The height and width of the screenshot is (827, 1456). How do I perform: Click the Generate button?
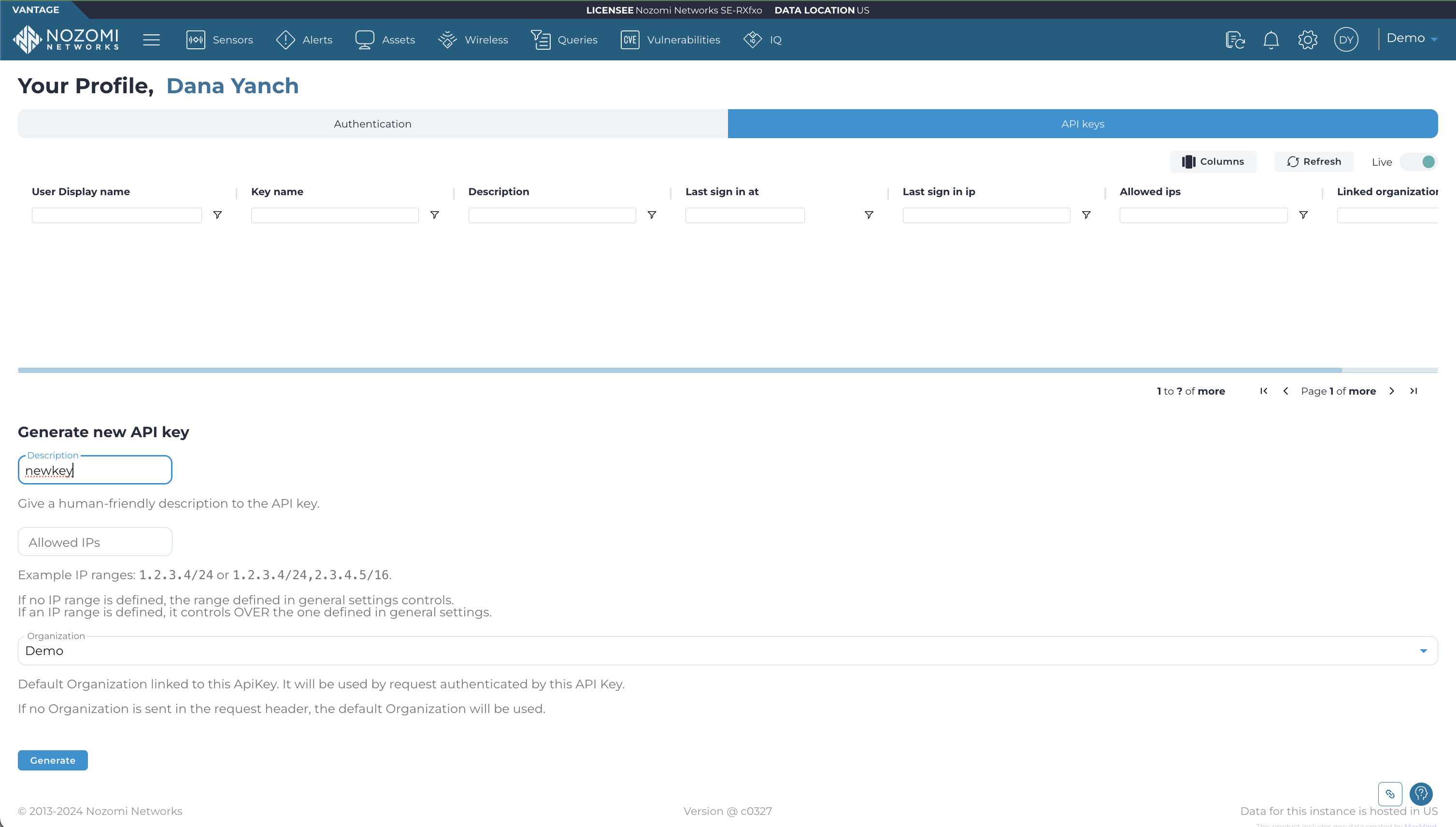click(52, 760)
